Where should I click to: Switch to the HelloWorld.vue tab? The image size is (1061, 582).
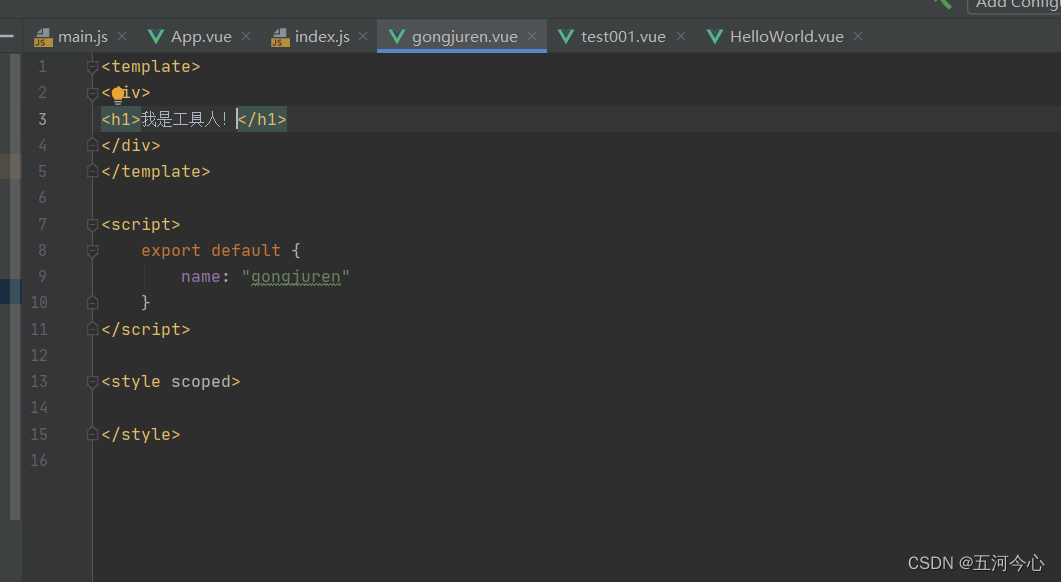point(786,37)
